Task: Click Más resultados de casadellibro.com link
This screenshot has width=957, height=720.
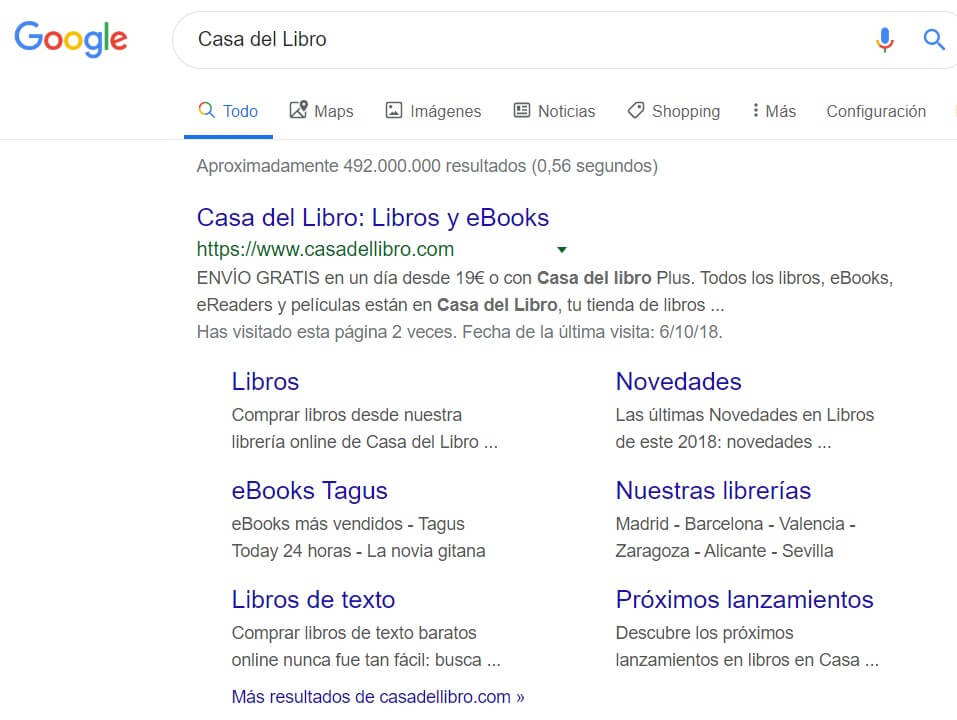Action: [378, 697]
